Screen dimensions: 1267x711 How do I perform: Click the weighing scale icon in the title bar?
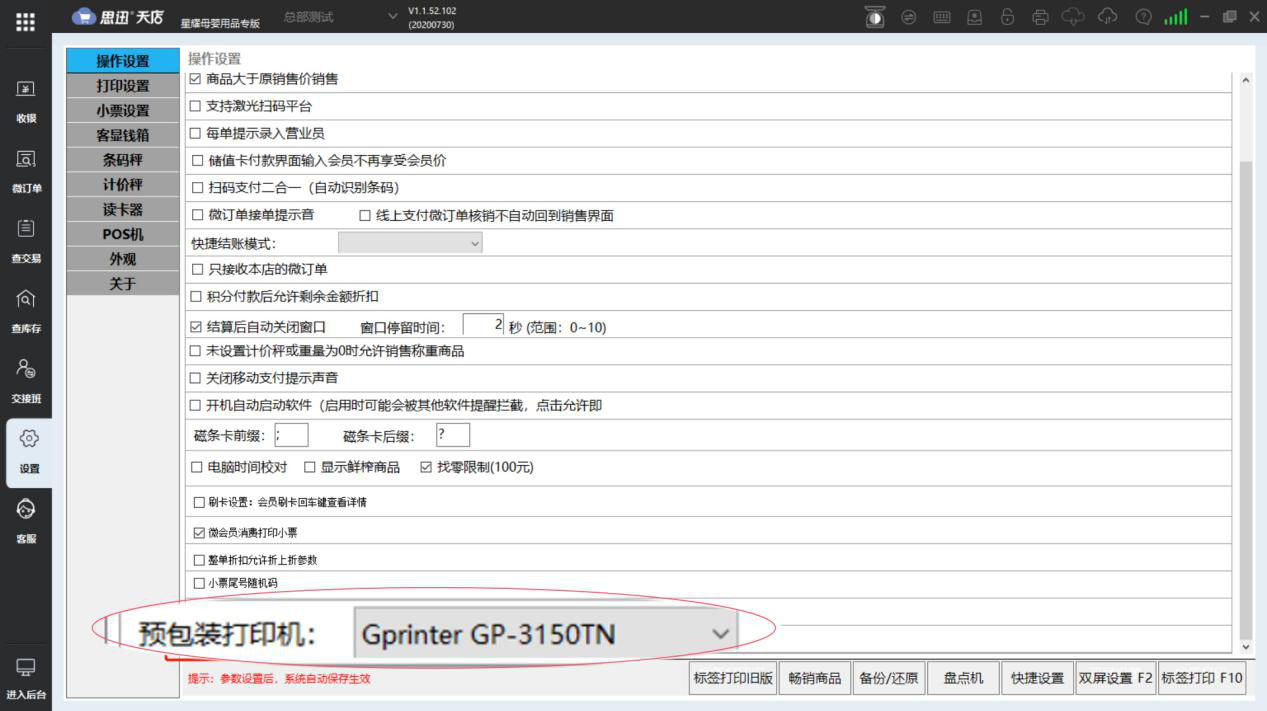pos(875,17)
